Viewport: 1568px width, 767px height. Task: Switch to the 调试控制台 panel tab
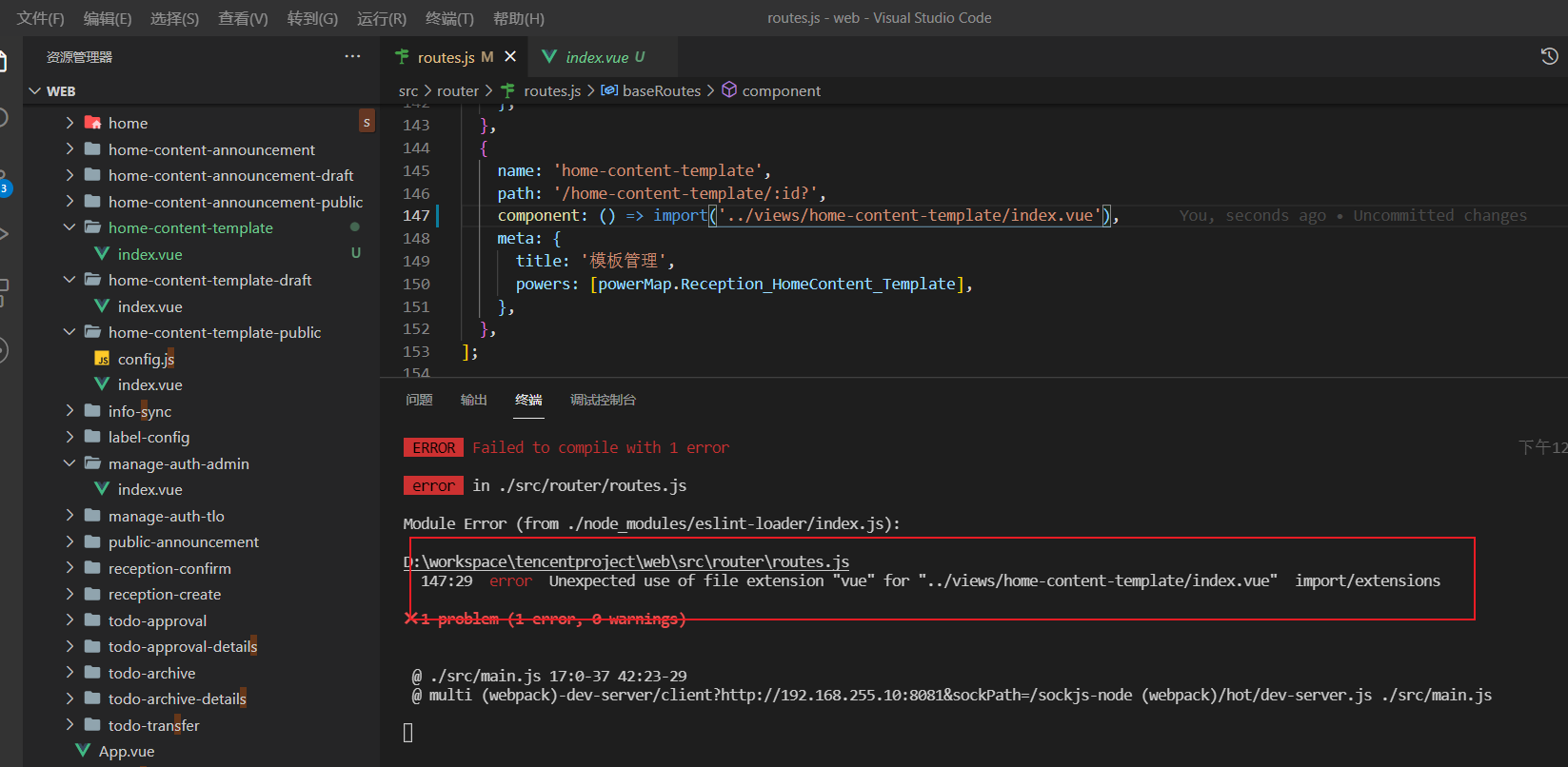[603, 400]
